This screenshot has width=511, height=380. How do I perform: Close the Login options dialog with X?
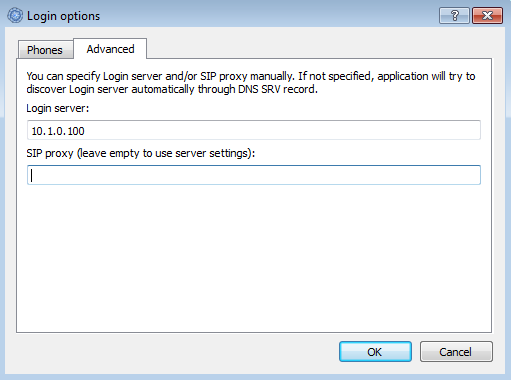[x=487, y=16]
